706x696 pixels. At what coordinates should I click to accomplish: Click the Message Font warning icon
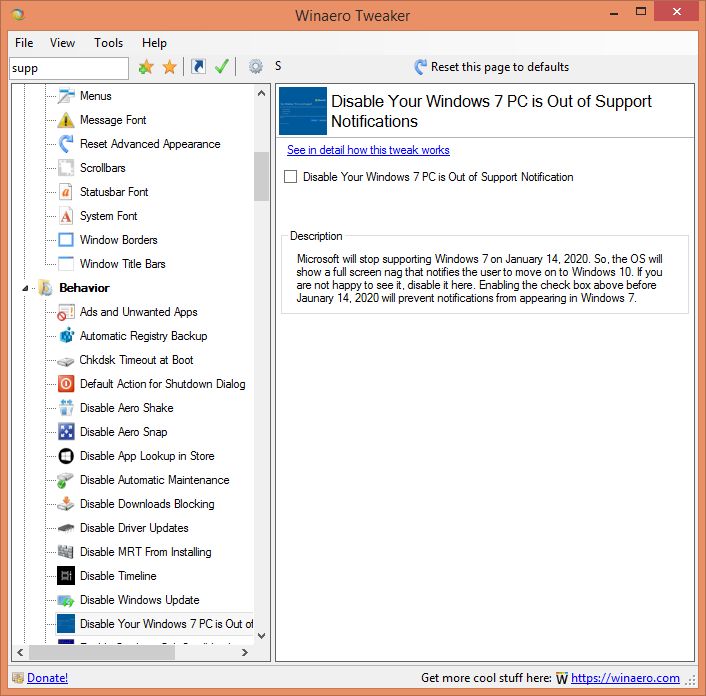pyautogui.click(x=66, y=120)
